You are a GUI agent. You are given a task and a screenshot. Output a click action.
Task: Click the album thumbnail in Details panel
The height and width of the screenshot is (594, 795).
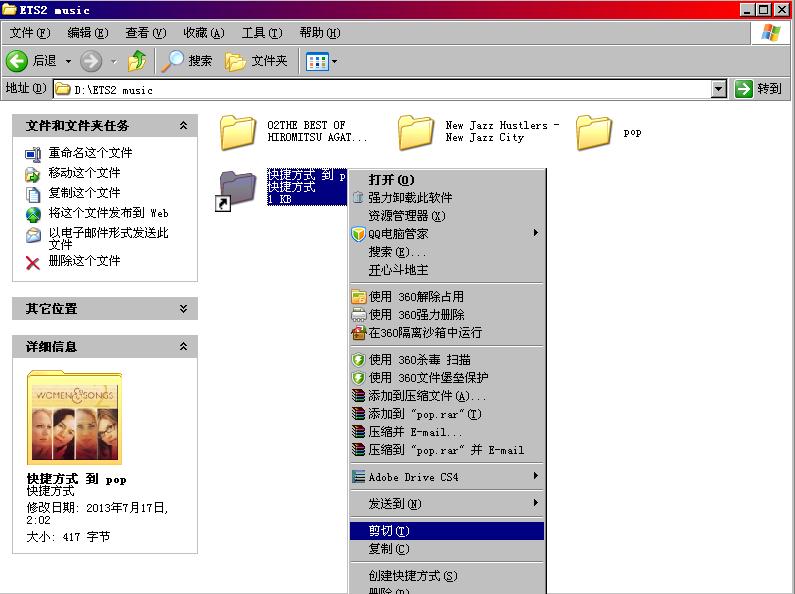coord(75,418)
